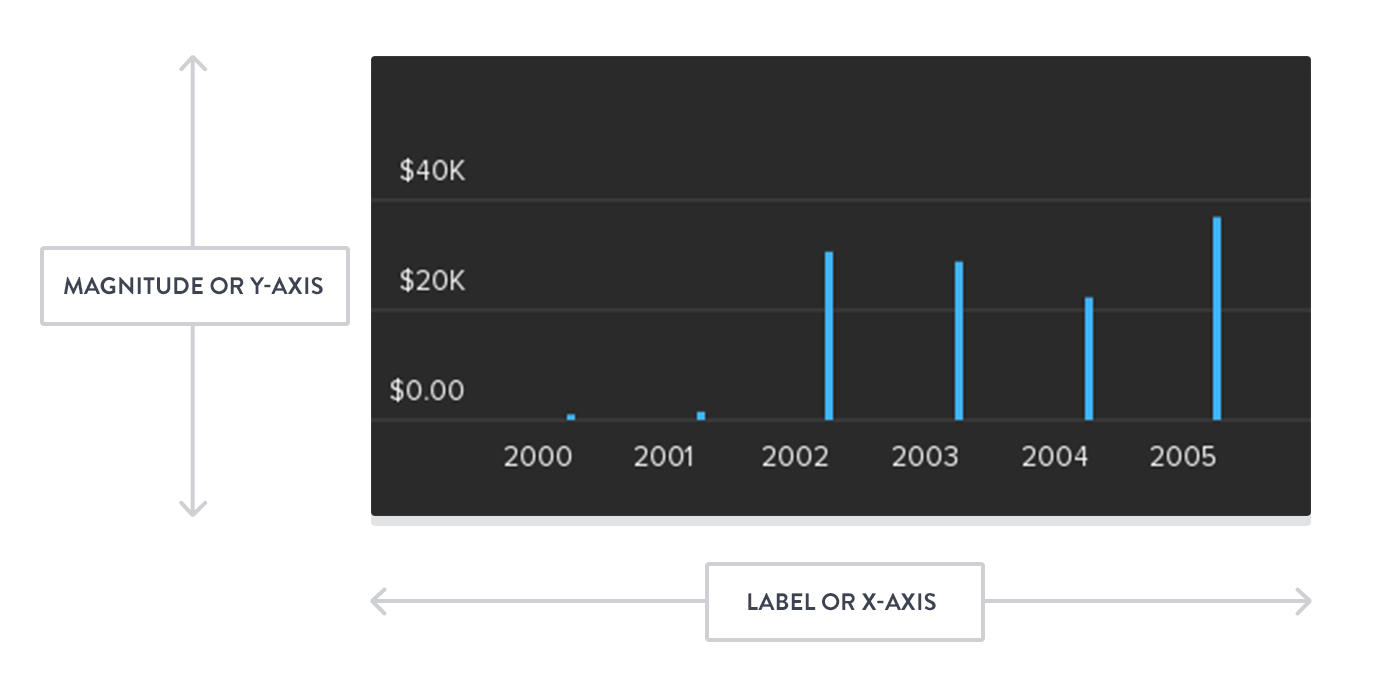Select the blue bar for 2003

pos(959,341)
